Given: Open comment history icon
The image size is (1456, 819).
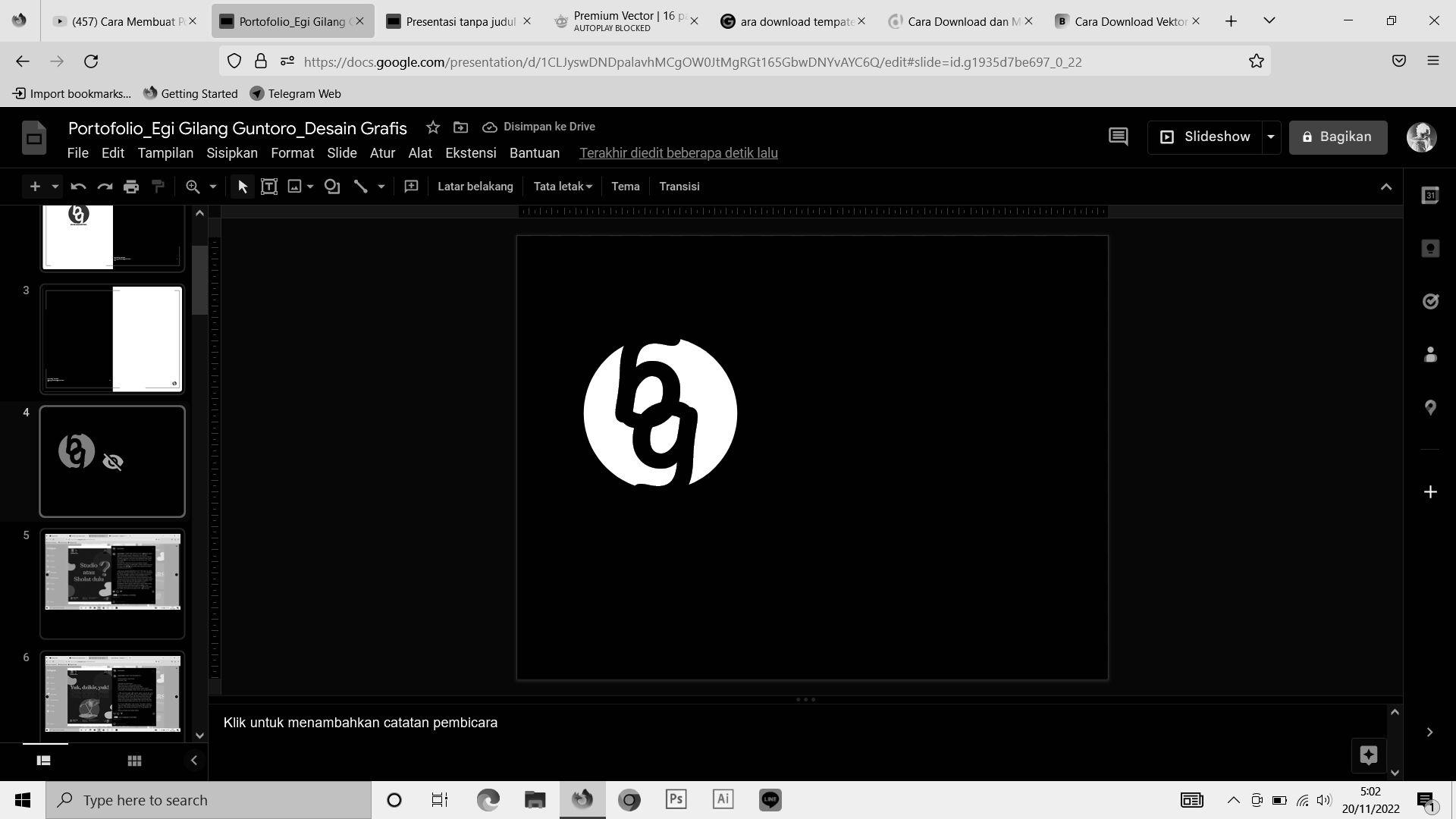Looking at the screenshot, I should pos(1118,137).
